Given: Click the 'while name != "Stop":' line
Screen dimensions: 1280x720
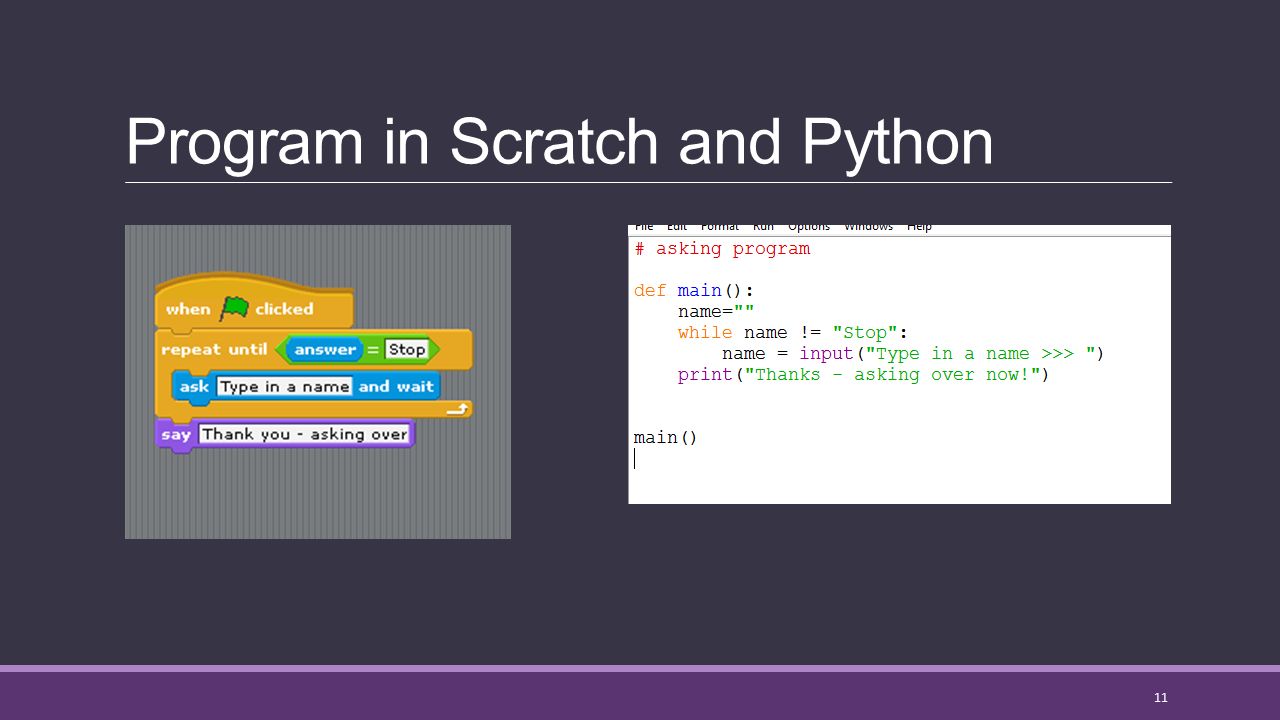Looking at the screenshot, I should pos(792,333).
